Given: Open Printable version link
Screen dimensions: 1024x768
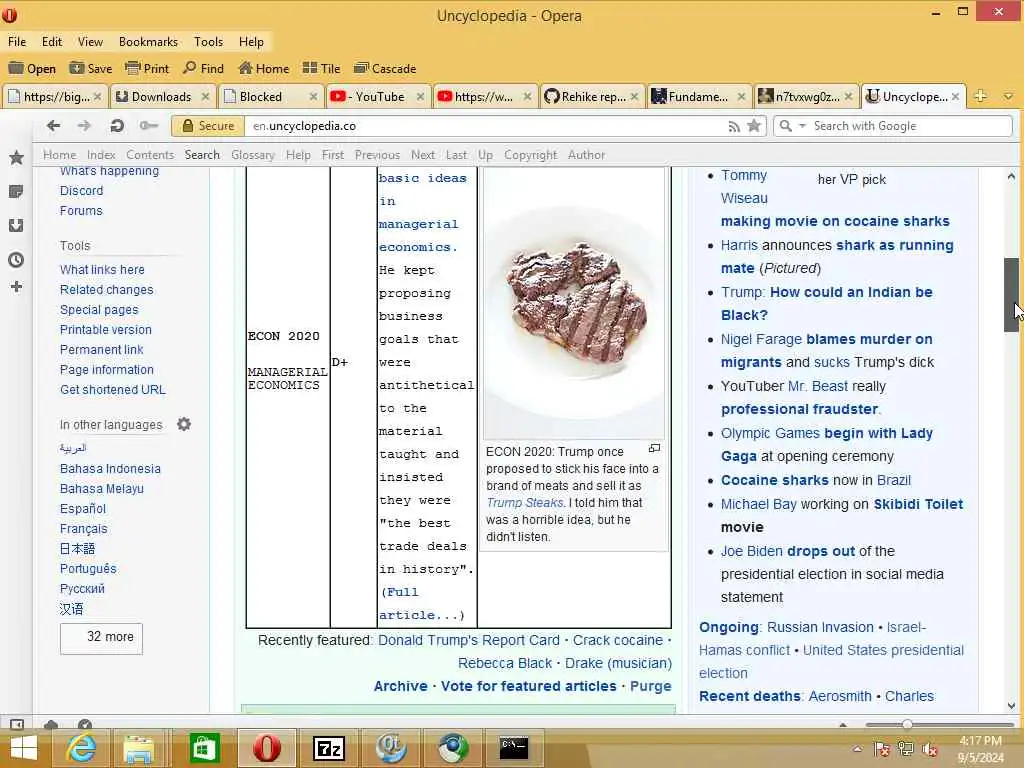Looking at the screenshot, I should click(106, 330).
